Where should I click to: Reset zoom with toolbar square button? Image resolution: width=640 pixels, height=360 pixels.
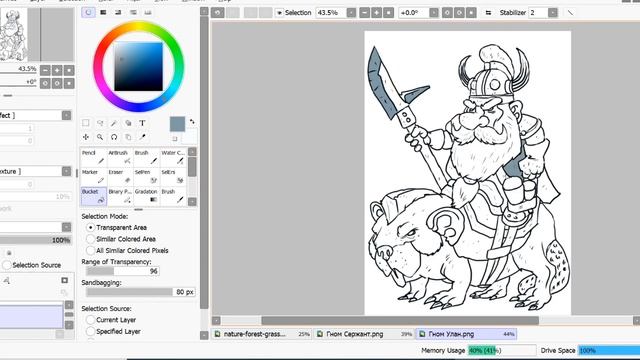pyautogui.click(x=389, y=13)
